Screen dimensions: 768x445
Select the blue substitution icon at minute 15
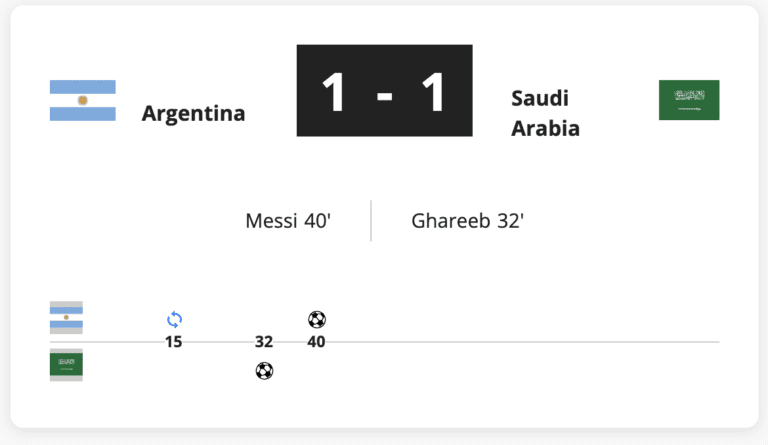pyautogui.click(x=174, y=320)
